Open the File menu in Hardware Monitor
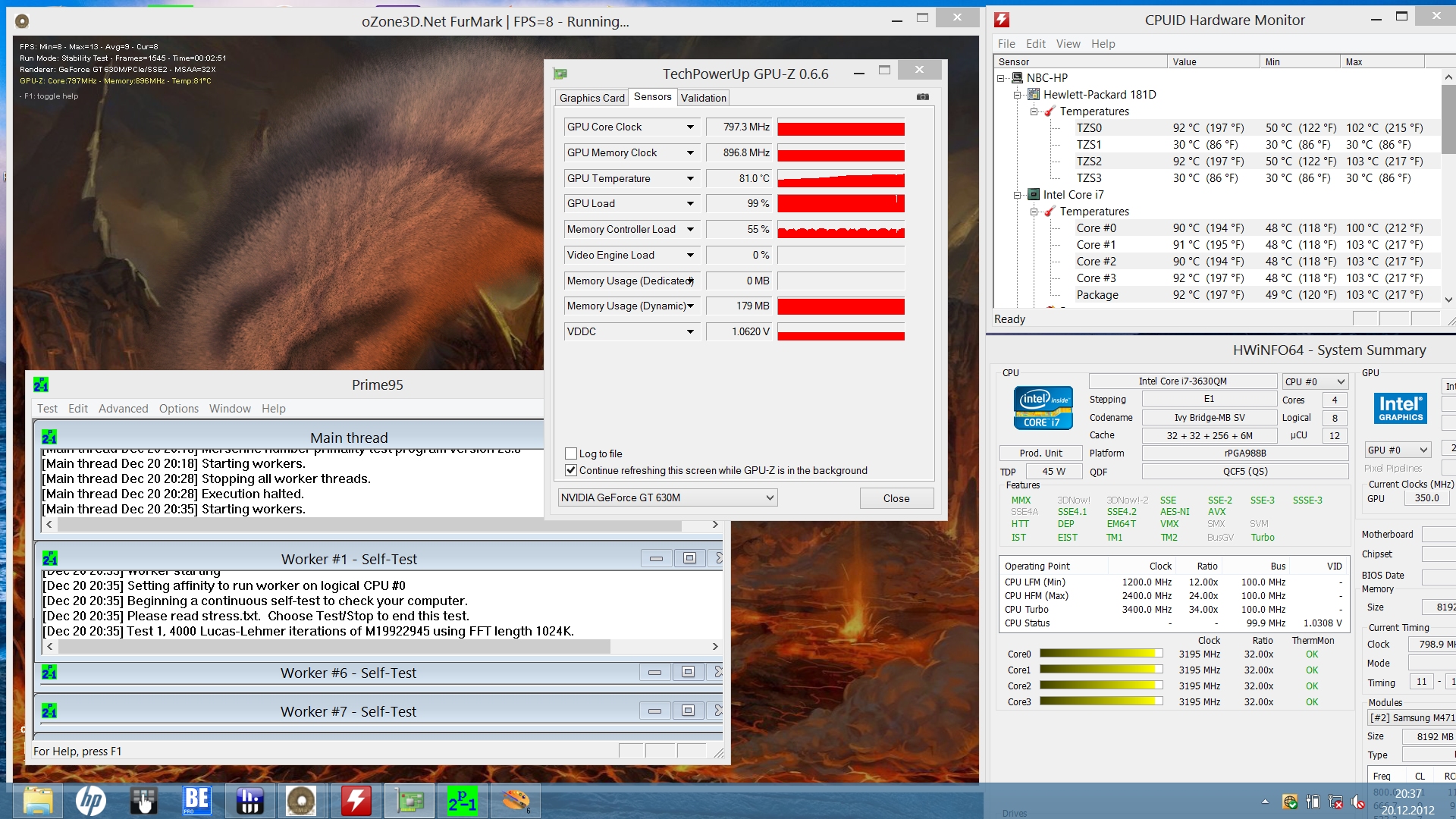1456x819 pixels. pos(1006,44)
